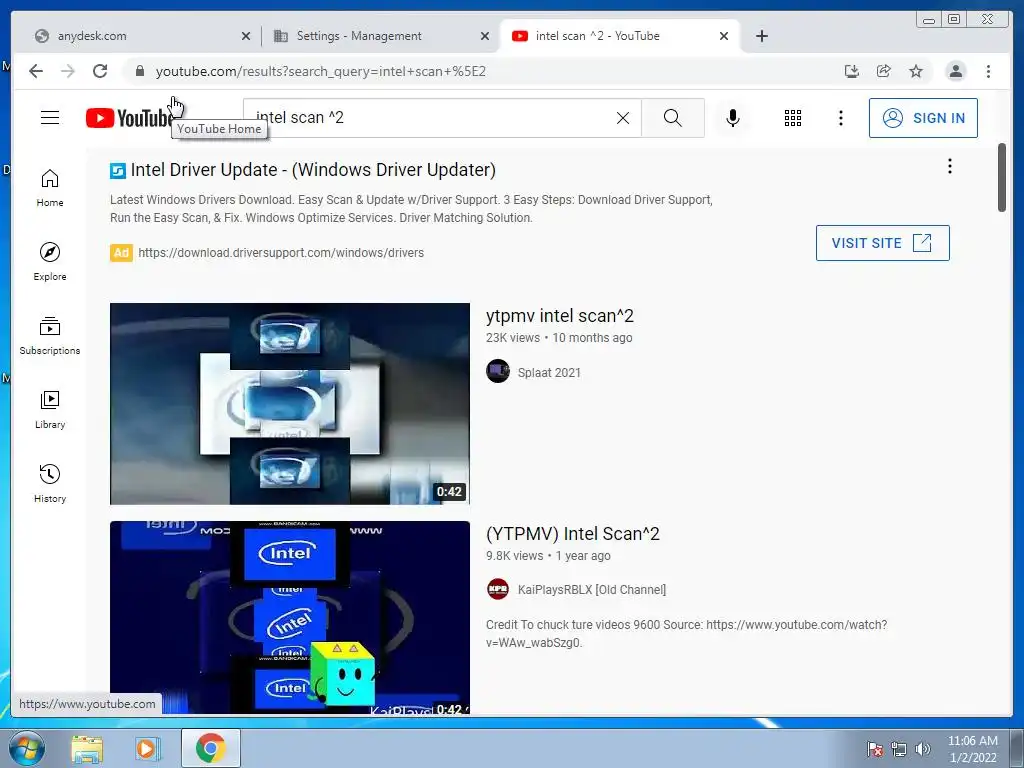Click the taskbar clock showing 11:06 AM
This screenshot has width=1024, height=768.
[972, 749]
